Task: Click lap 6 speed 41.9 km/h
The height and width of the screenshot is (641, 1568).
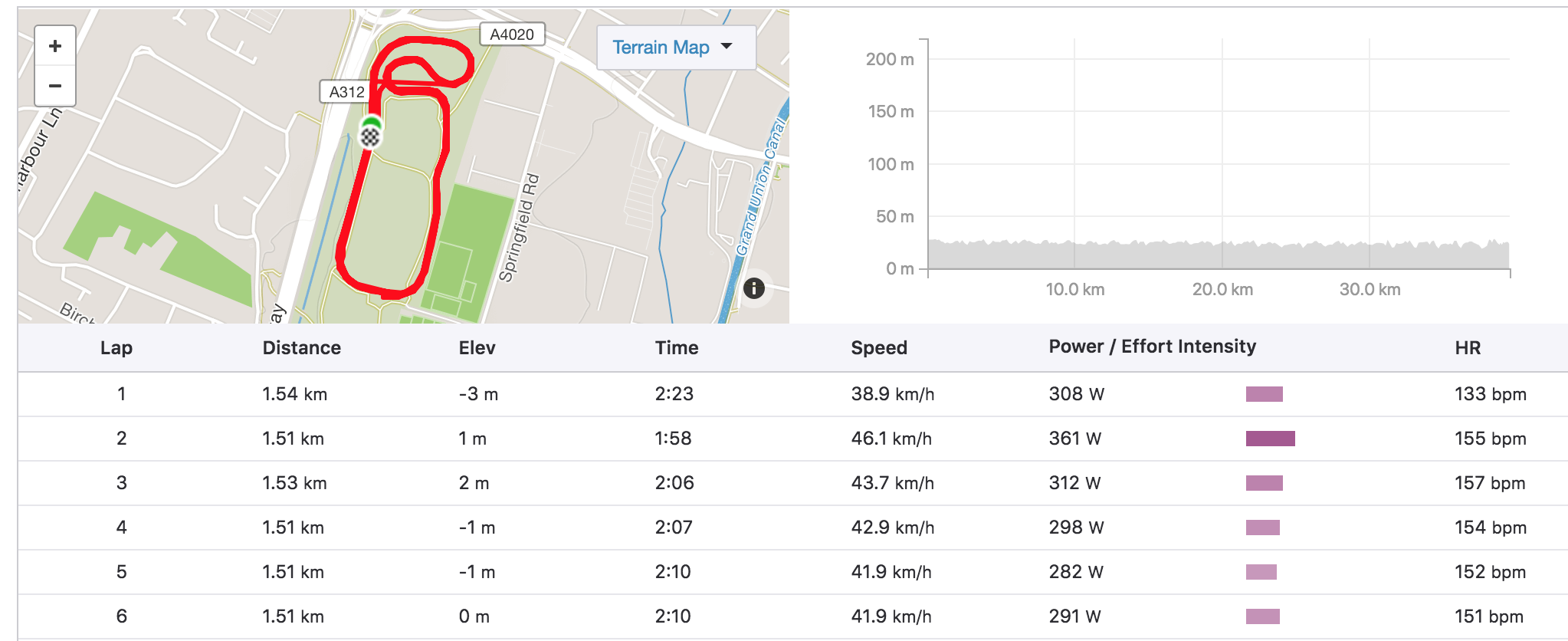Action: [x=891, y=616]
